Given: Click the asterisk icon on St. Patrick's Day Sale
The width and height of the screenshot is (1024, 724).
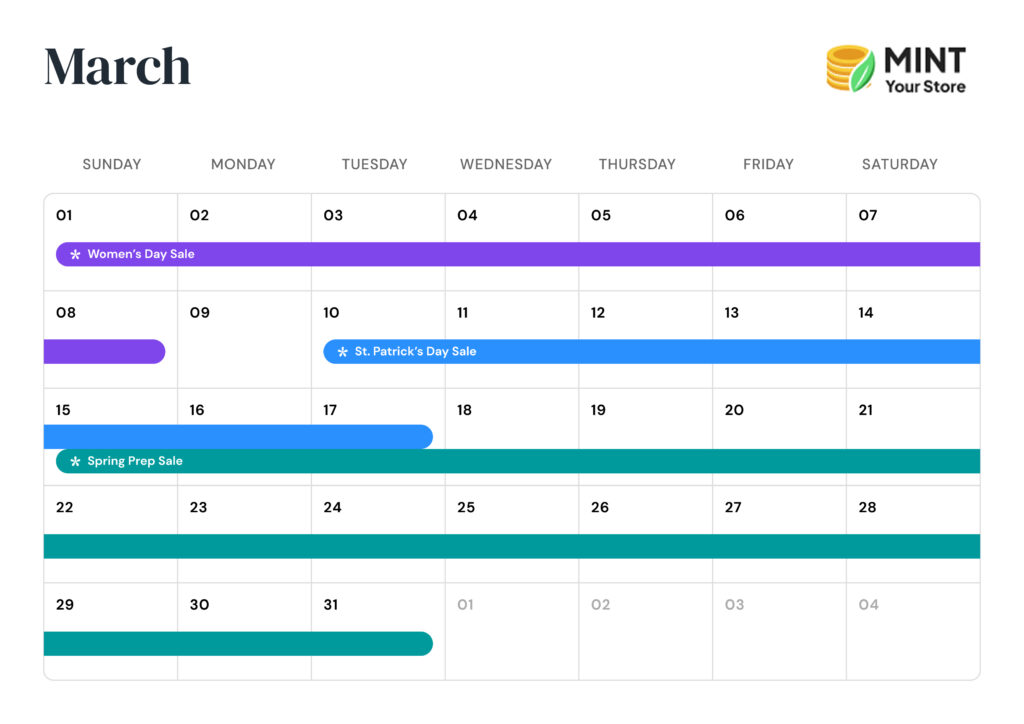Looking at the screenshot, I should pos(342,352).
